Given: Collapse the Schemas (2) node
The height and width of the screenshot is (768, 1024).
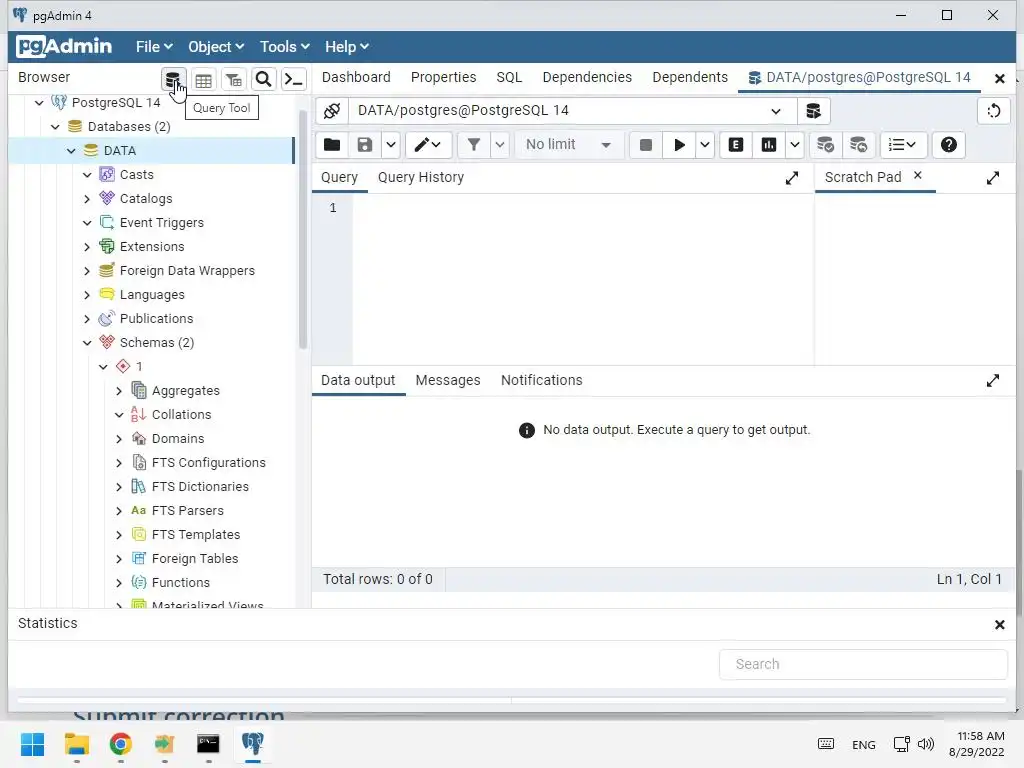Looking at the screenshot, I should click(x=88, y=343).
